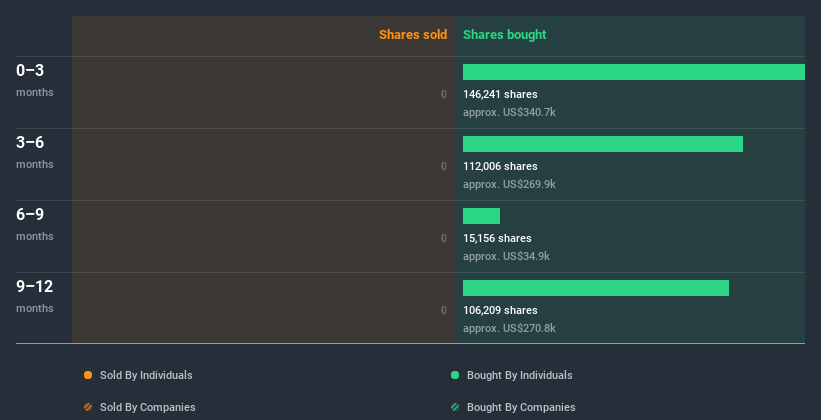Click the shares-sold 0 in 9–12 months row
The width and height of the screenshot is (821, 420).
click(x=444, y=310)
